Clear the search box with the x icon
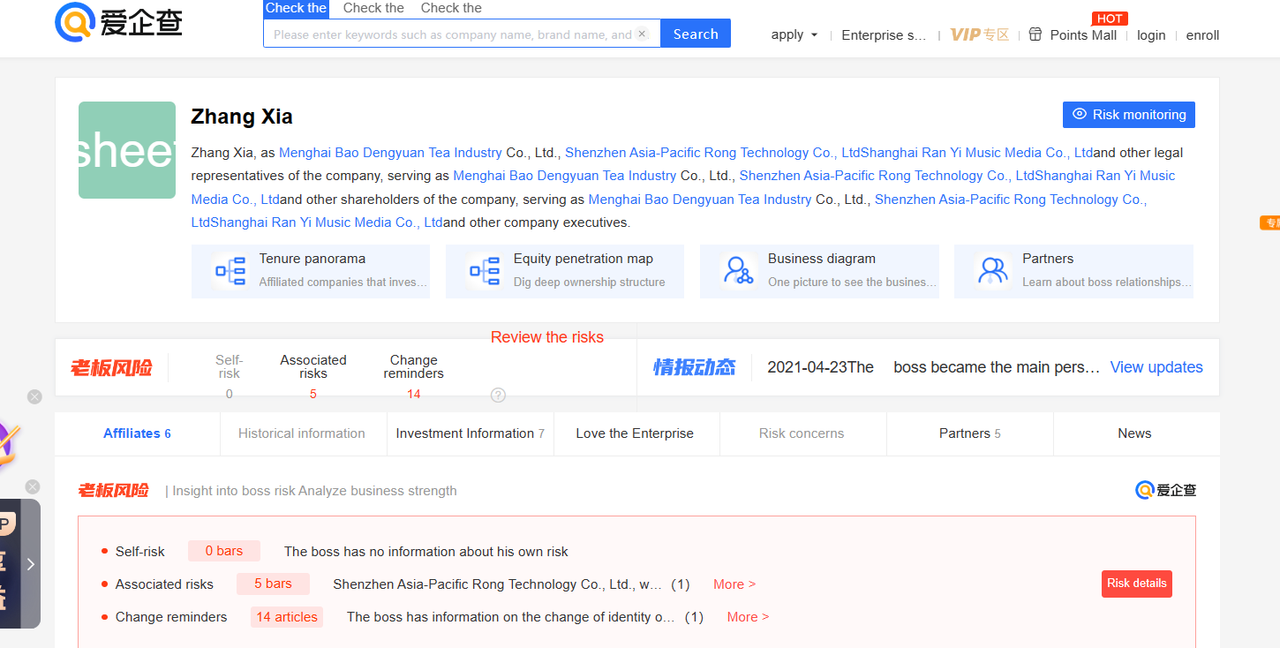The width and height of the screenshot is (1280, 648). [642, 34]
